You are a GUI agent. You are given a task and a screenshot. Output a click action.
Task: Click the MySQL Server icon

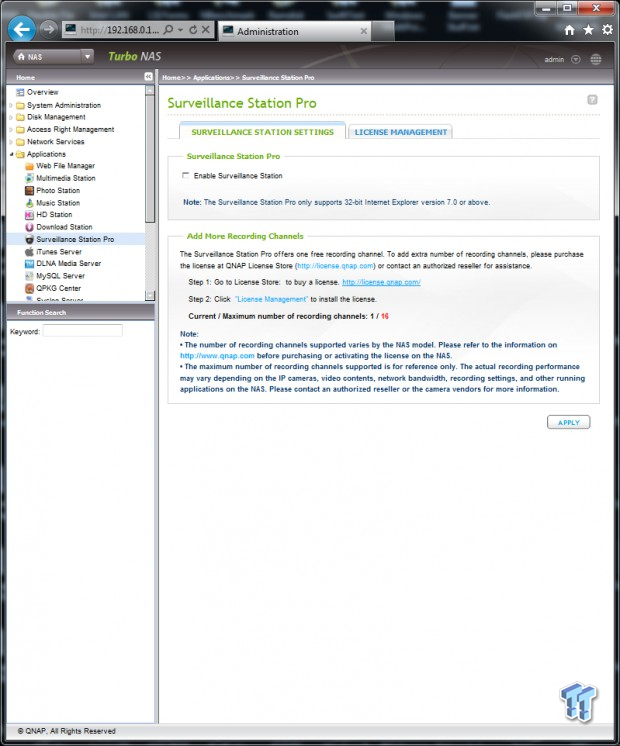[30, 276]
